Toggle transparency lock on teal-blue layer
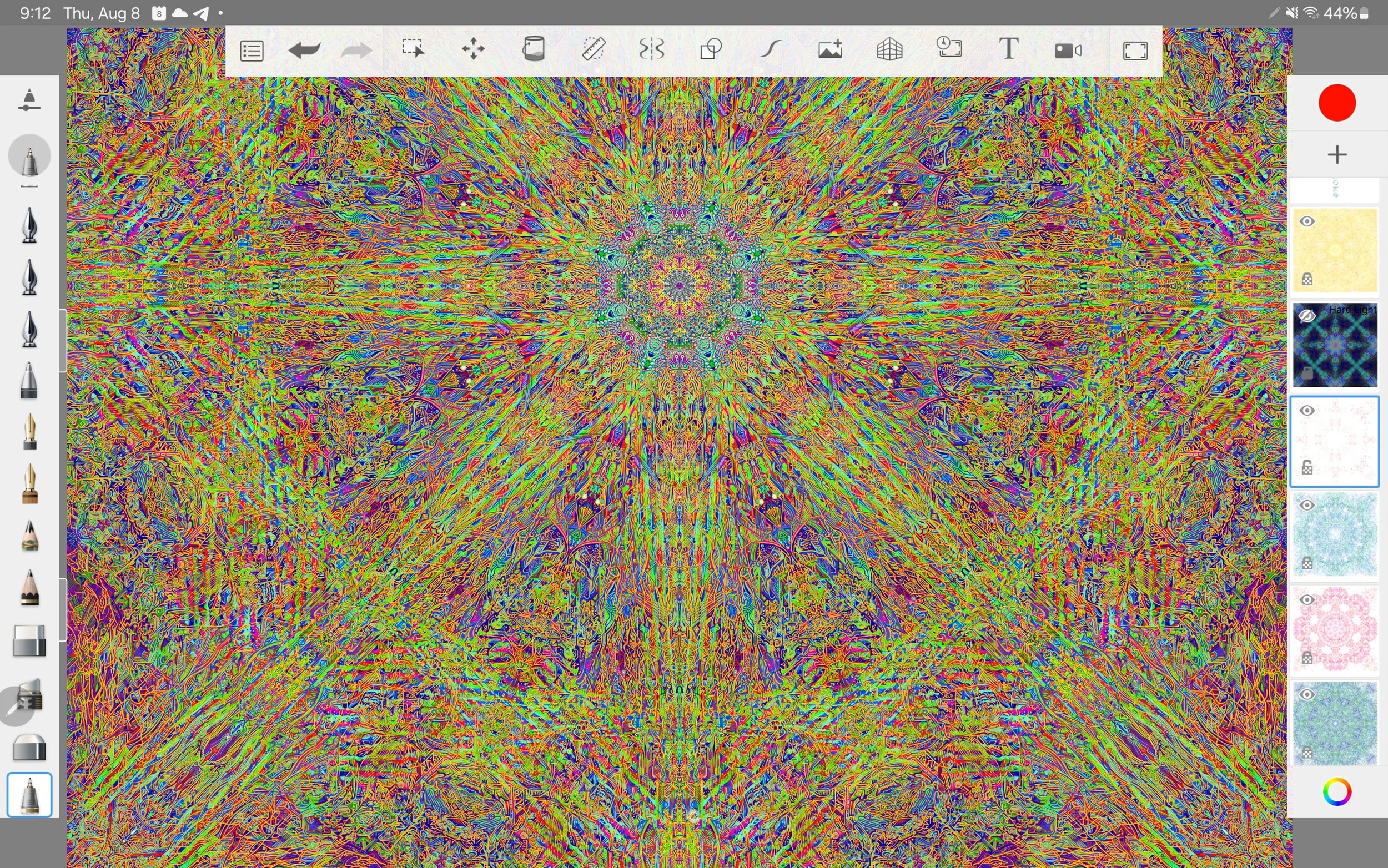This screenshot has height=868, width=1388. 1307,563
